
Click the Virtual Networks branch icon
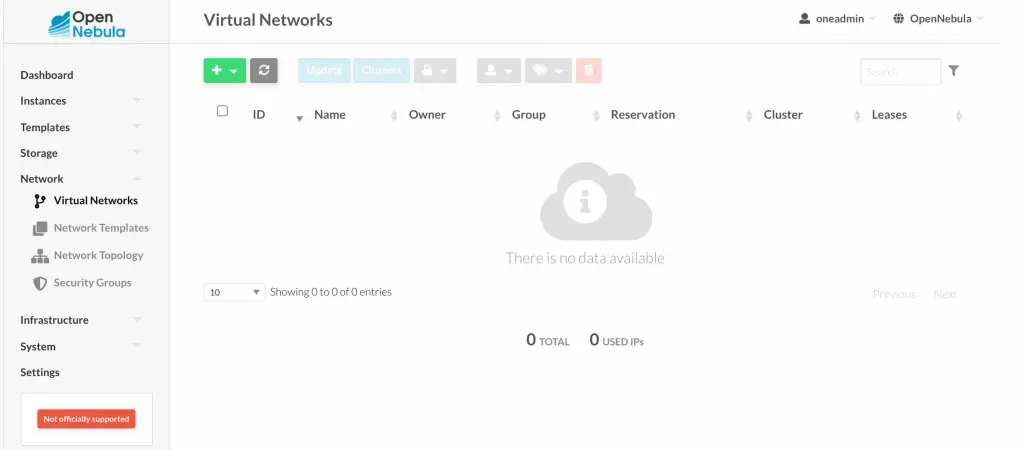tap(40, 201)
